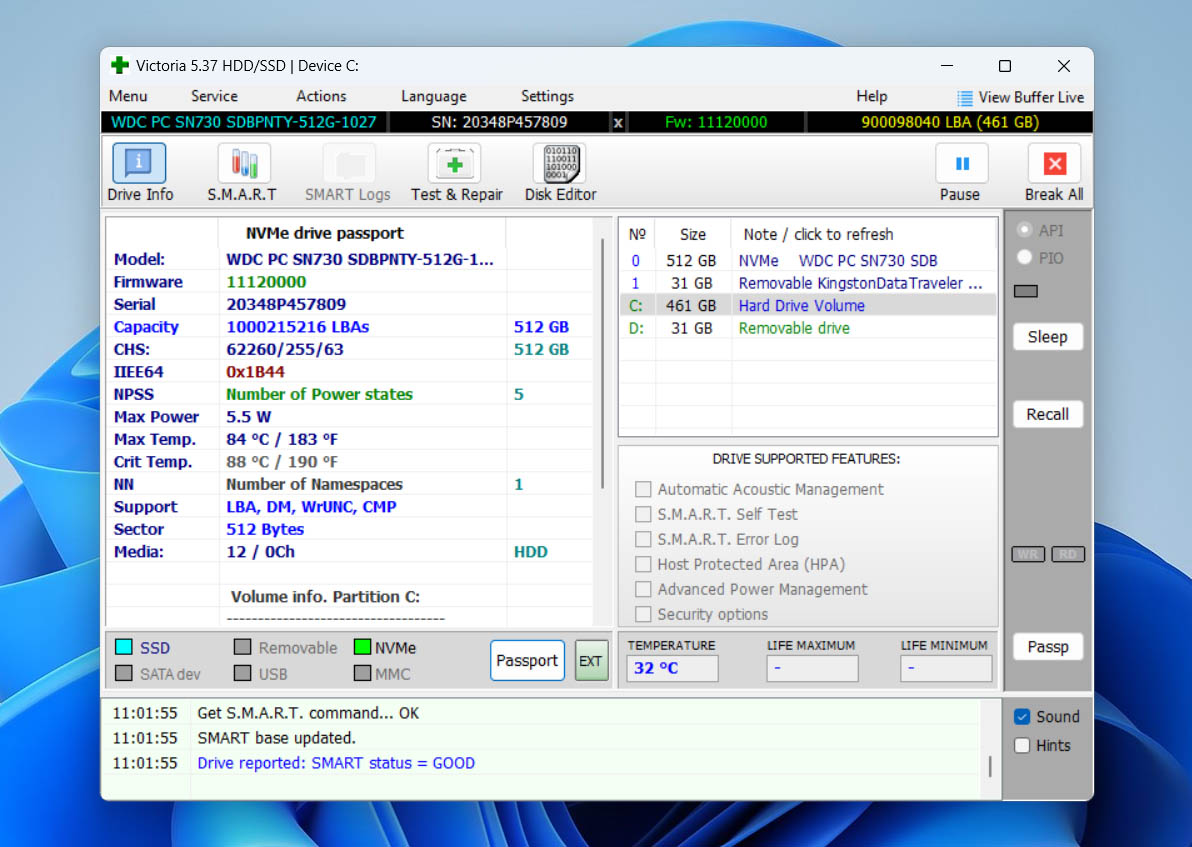Click the Pause icon

[962, 164]
